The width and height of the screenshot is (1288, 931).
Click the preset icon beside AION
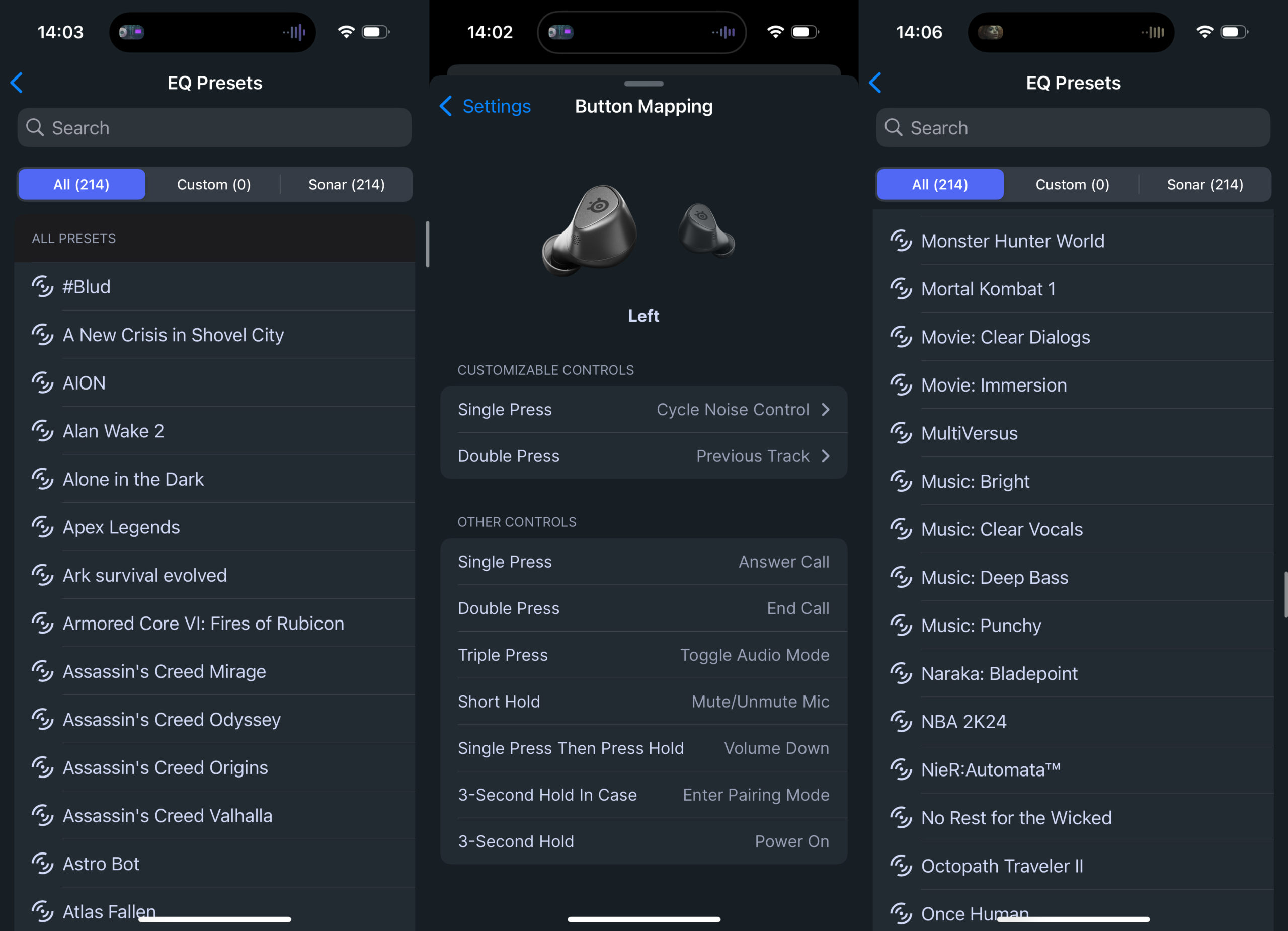[x=43, y=383]
